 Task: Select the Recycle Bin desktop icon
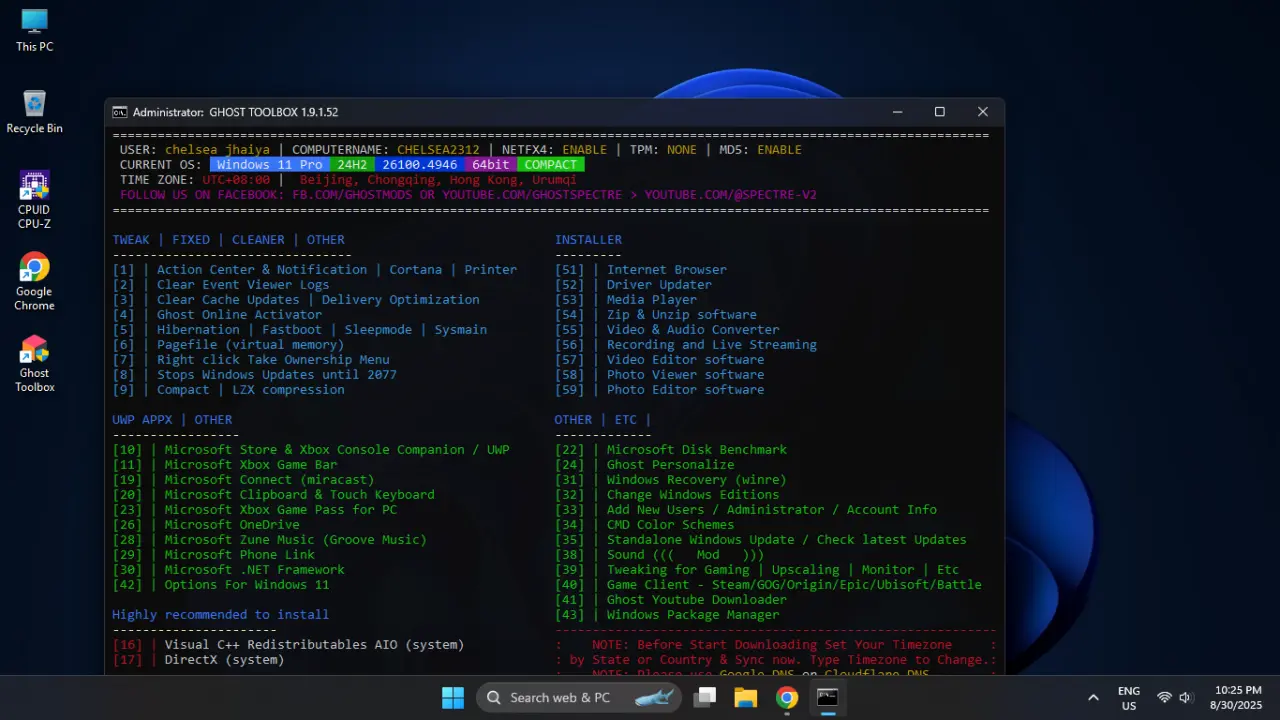(x=34, y=112)
